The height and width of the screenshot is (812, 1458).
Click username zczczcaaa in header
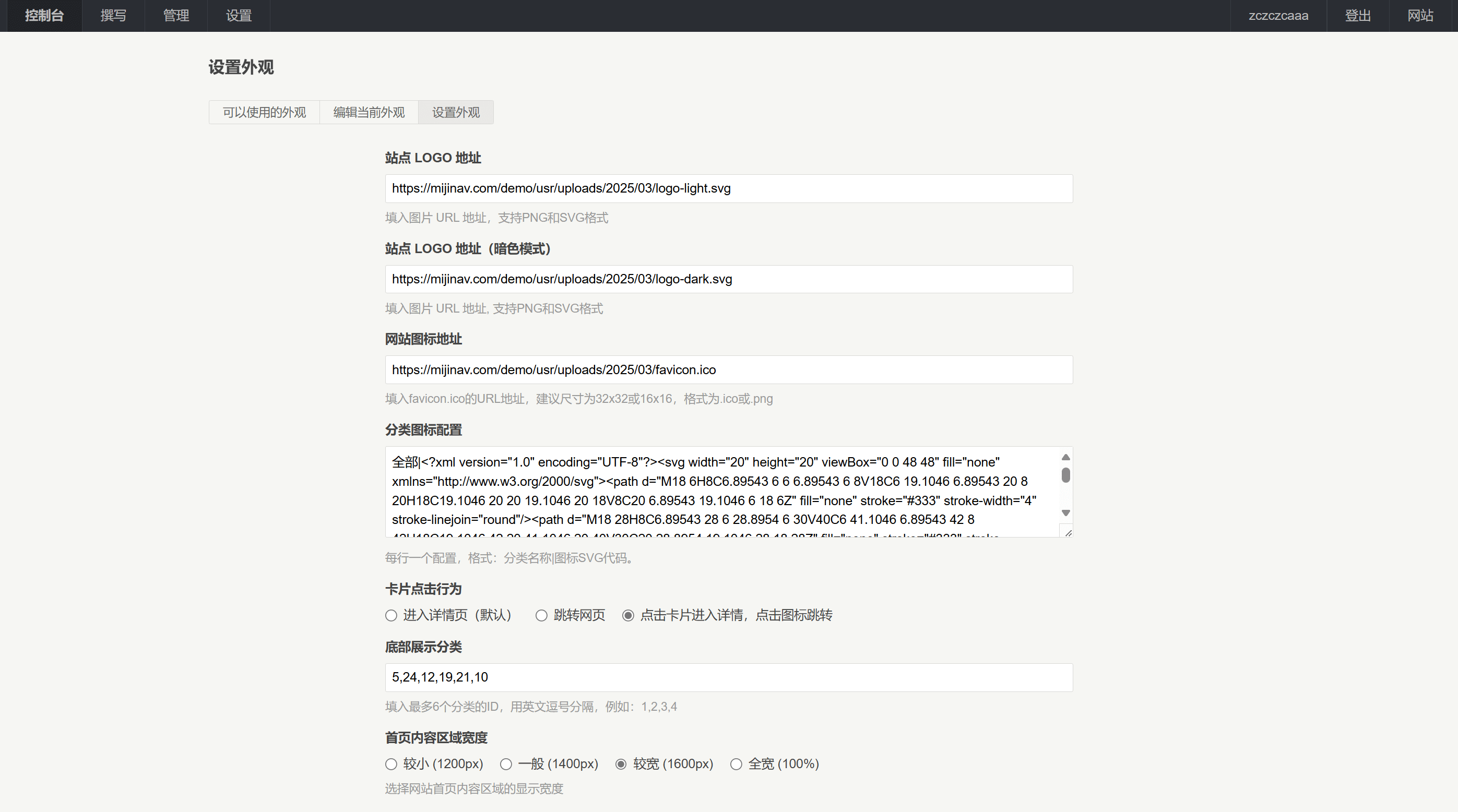pyautogui.click(x=1278, y=16)
